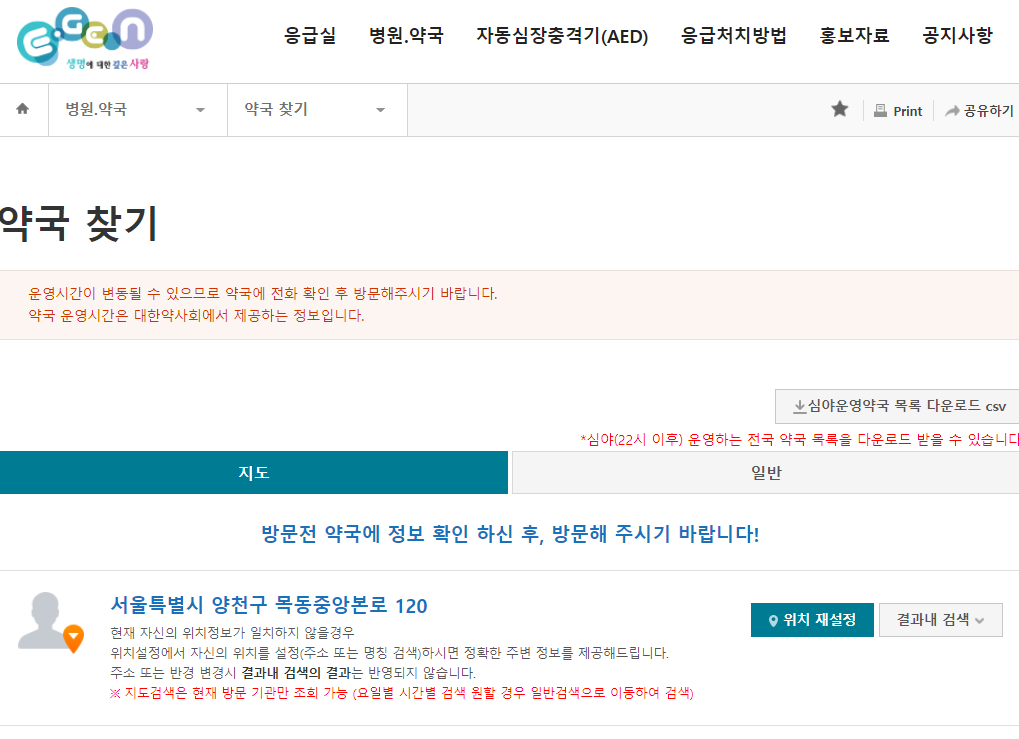Click the download arrow on the CSV button
Image resolution: width=1019 pixels, height=739 pixels.
(x=799, y=406)
